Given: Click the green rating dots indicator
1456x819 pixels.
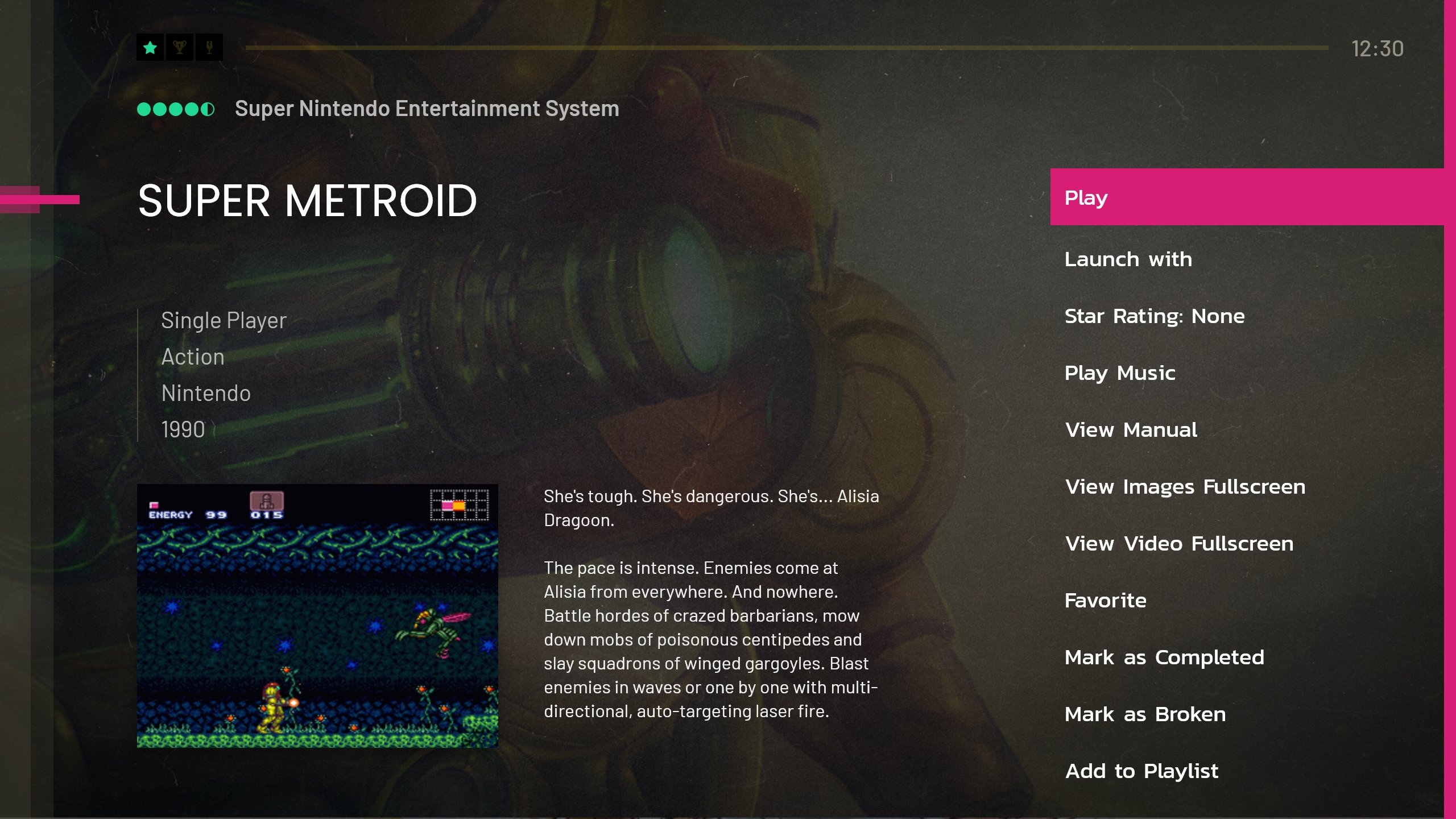Looking at the screenshot, I should (x=176, y=109).
